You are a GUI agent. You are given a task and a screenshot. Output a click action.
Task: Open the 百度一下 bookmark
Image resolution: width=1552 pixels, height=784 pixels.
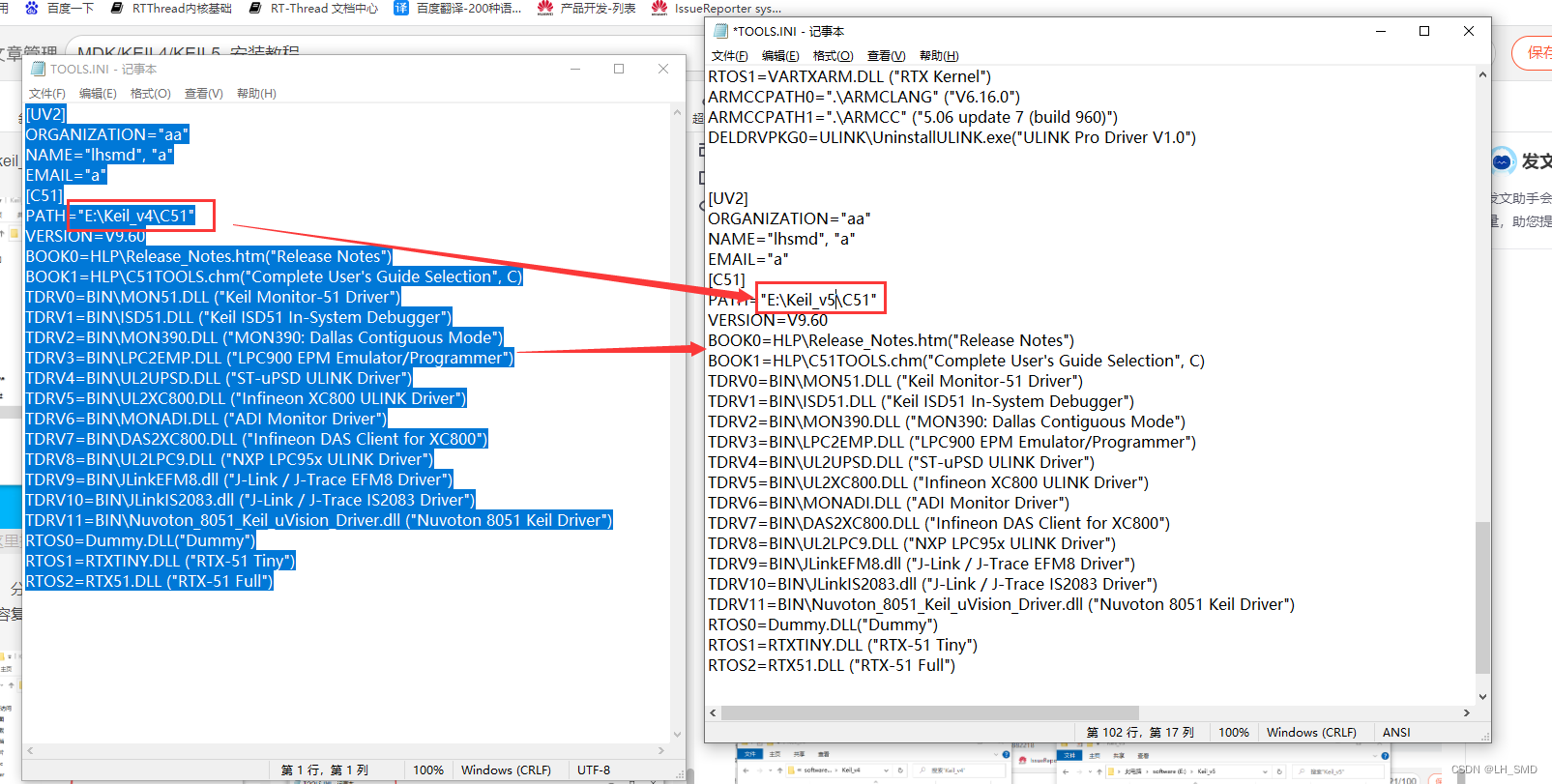click(x=59, y=8)
